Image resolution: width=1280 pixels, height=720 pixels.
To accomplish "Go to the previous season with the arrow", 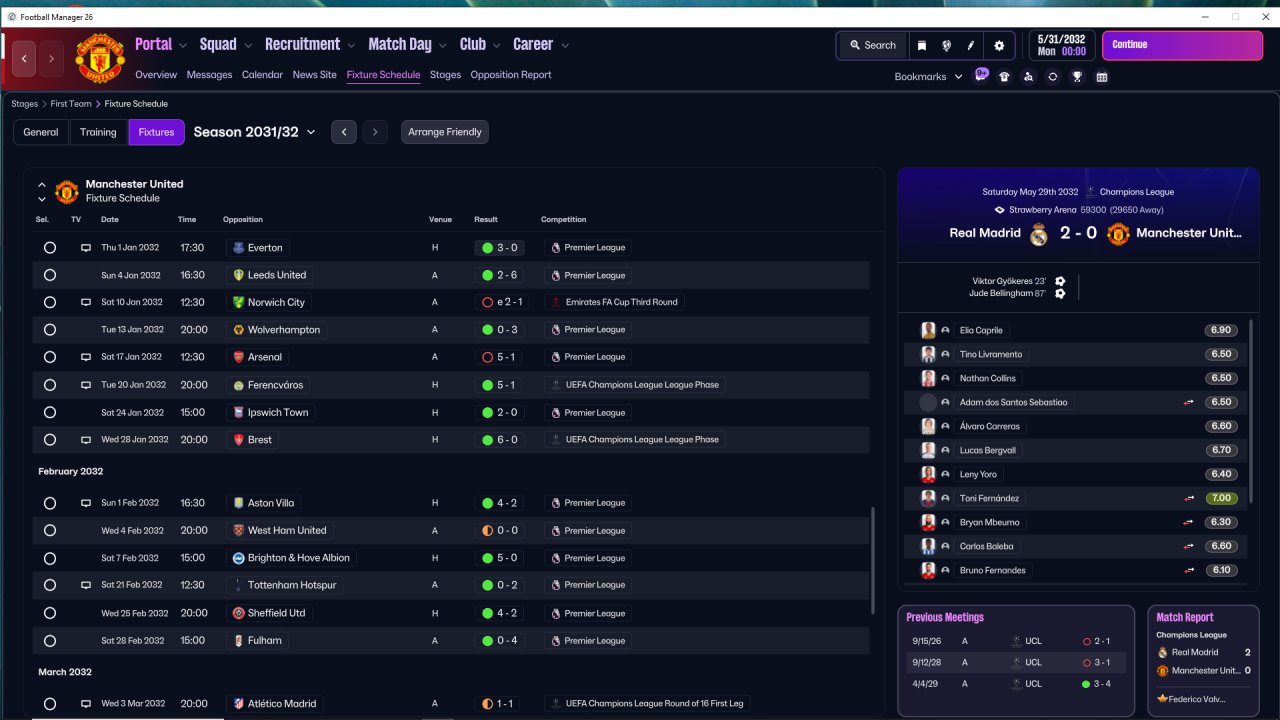I will [x=344, y=132].
